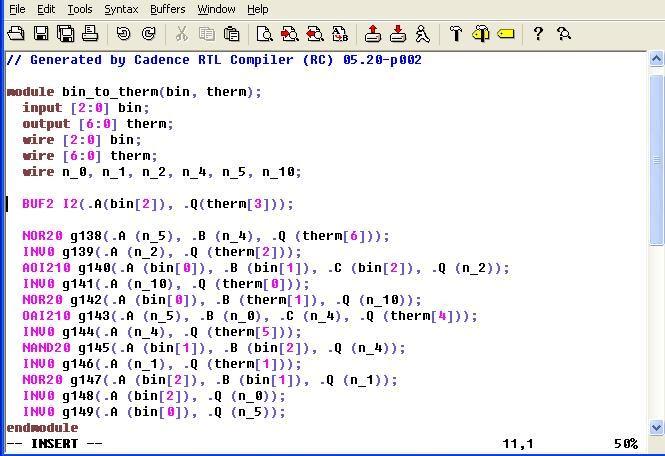Image resolution: width=665 pixels, height=456 pixels.
Task: Open the Syntax menu
Action: (x=121, y=9)
